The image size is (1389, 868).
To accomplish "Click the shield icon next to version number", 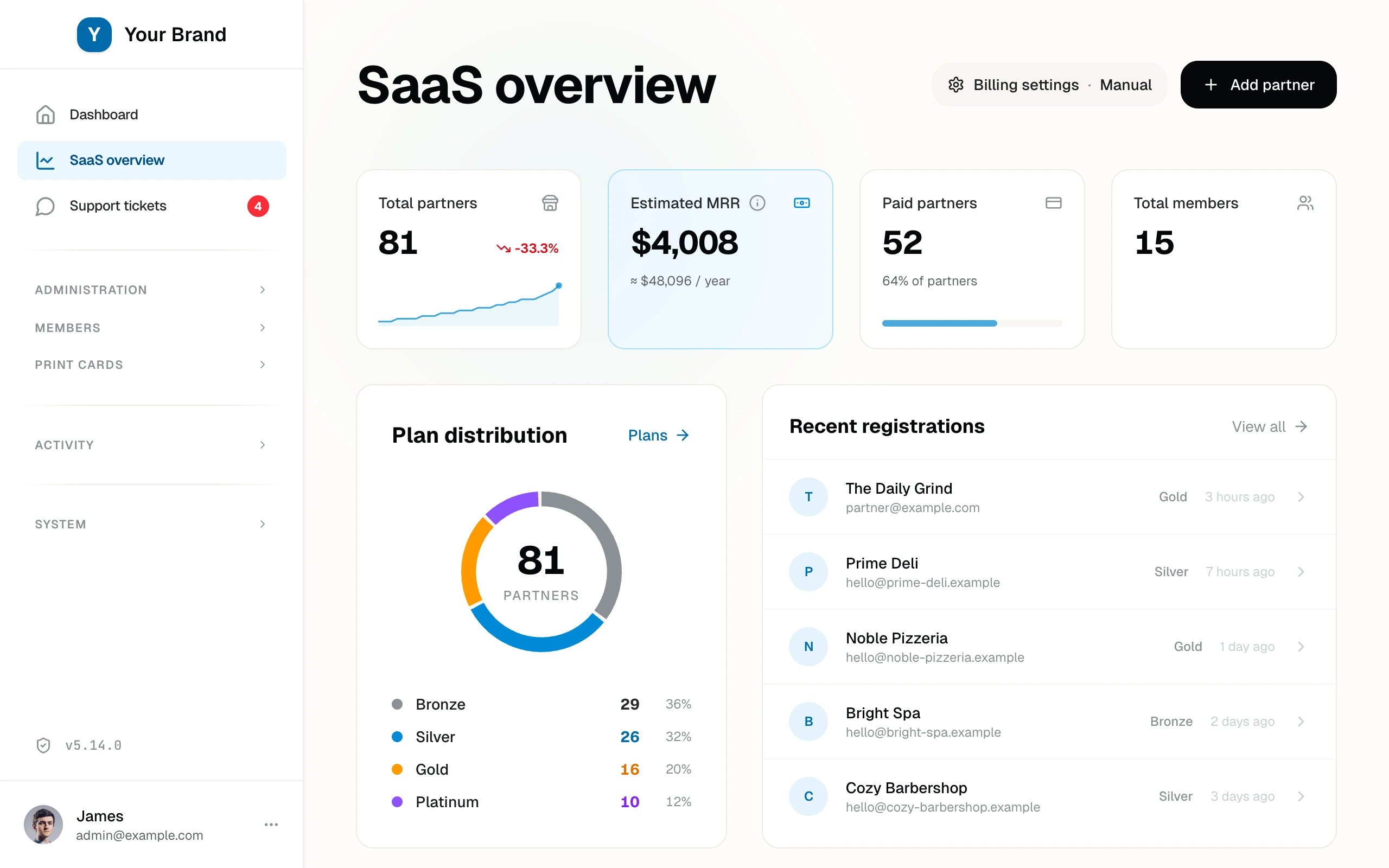I will (43, 745).
